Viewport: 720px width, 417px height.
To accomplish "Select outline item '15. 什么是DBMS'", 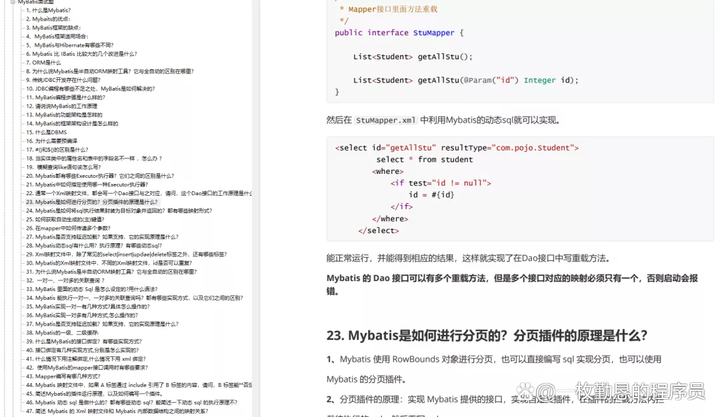I will coord(46,132).
